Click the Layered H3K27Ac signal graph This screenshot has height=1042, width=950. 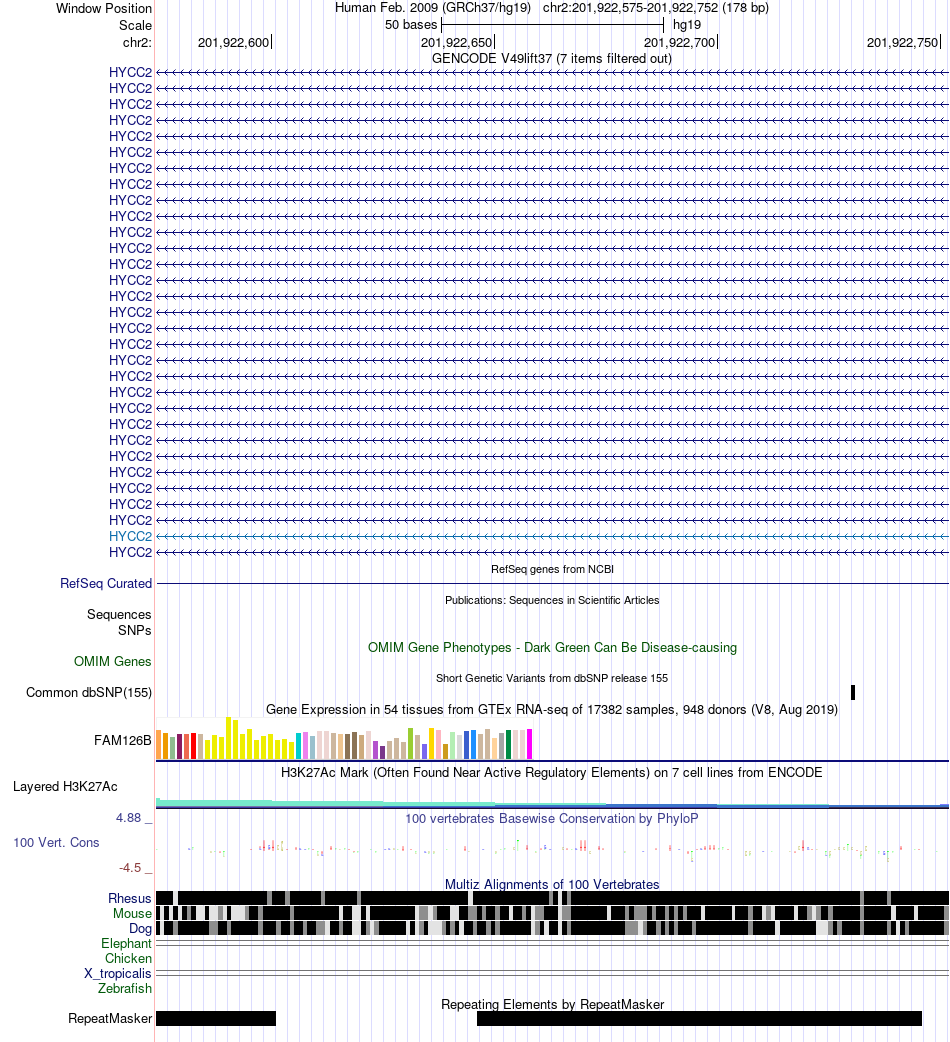pos(553,803)
